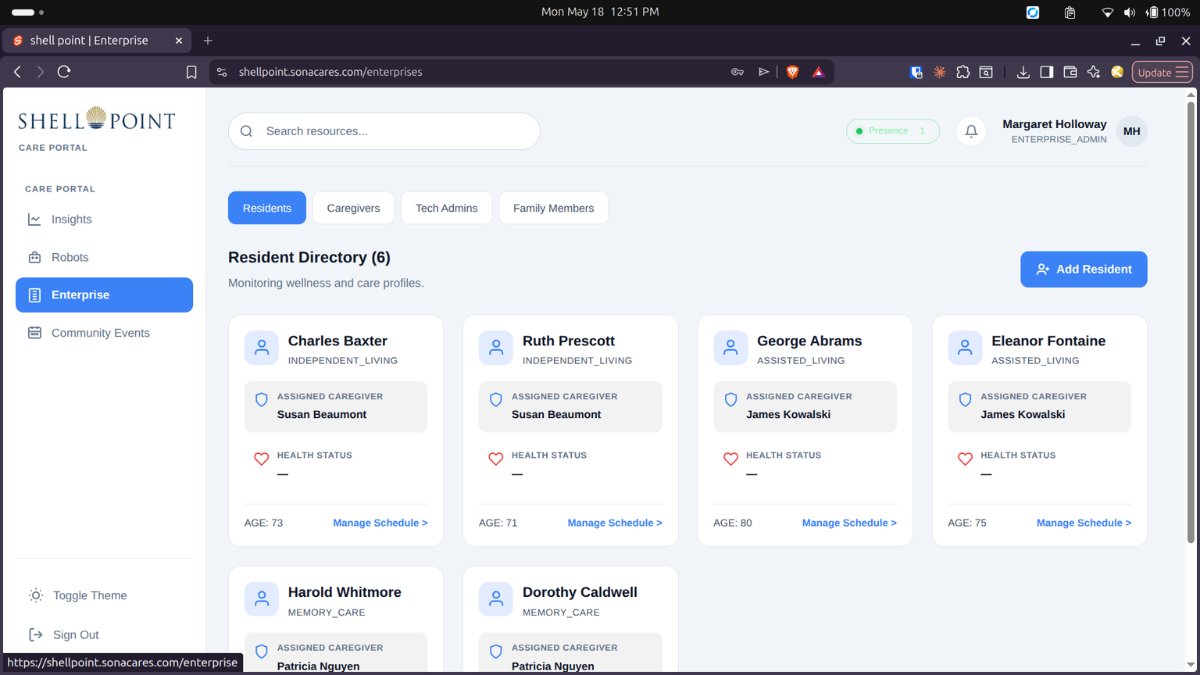
Task: Click the shield caregiver icon on Ruth Prescott's card
Action: coord(496,399)
